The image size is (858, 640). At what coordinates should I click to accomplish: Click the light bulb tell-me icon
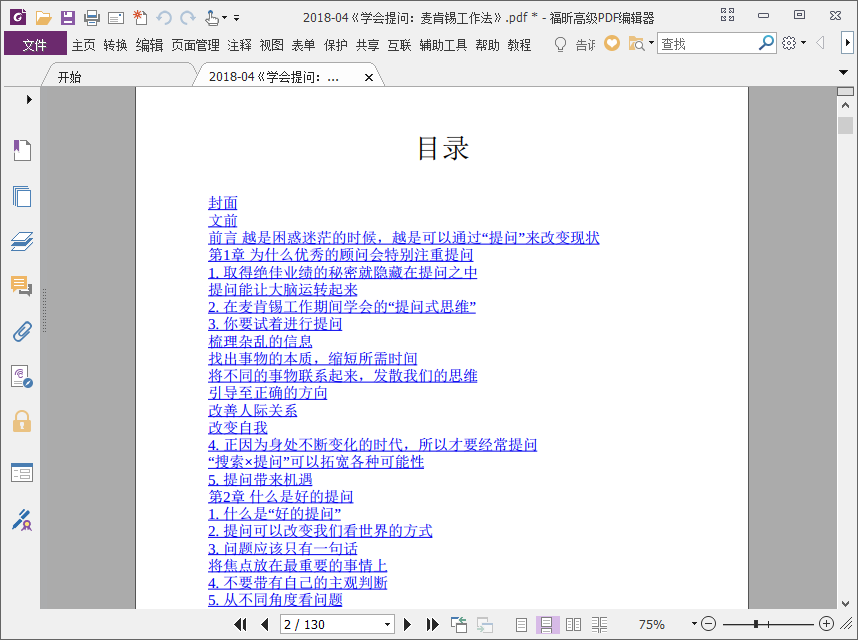(560, 44)
